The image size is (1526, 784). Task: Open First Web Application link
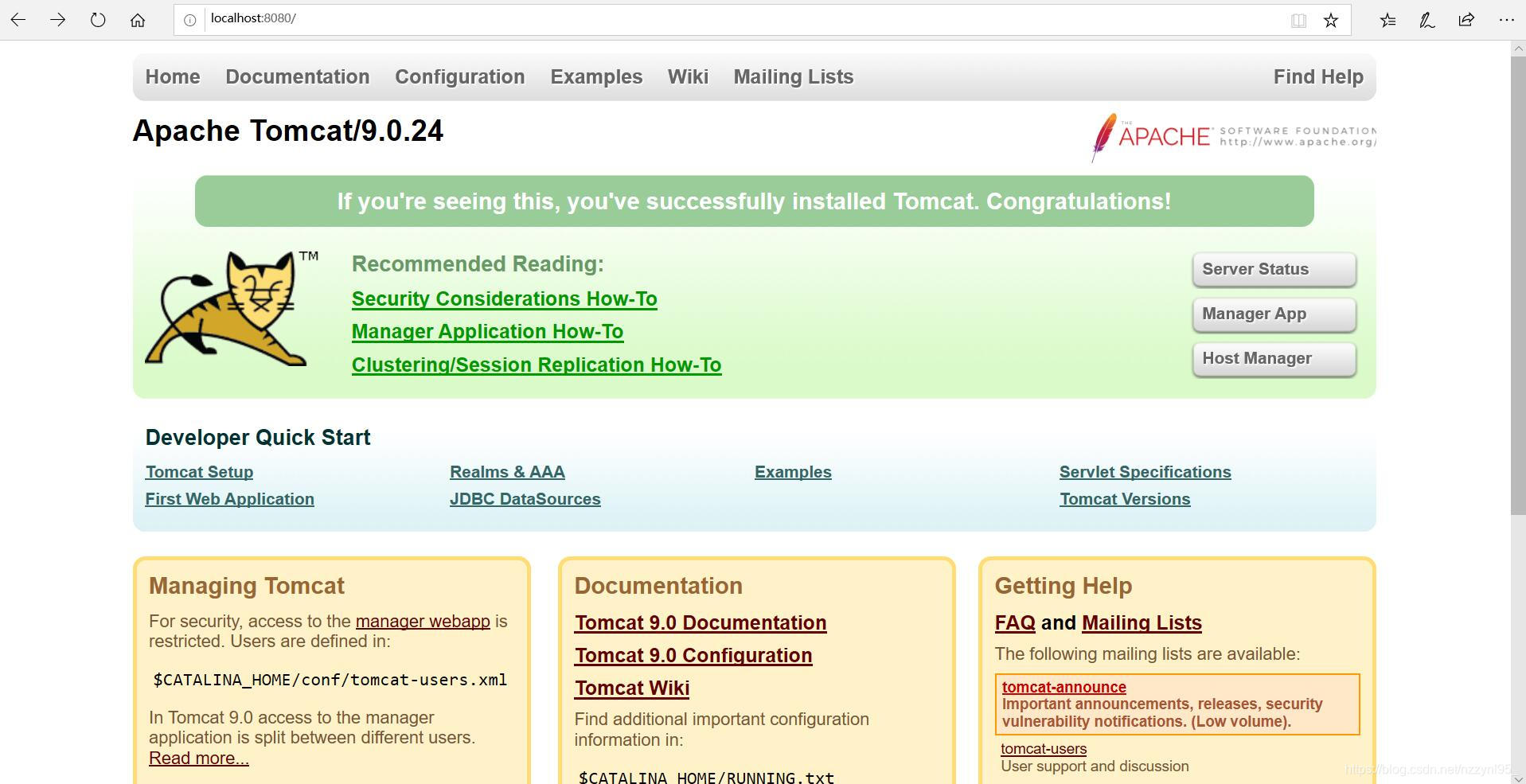click(x=229, y=499)
